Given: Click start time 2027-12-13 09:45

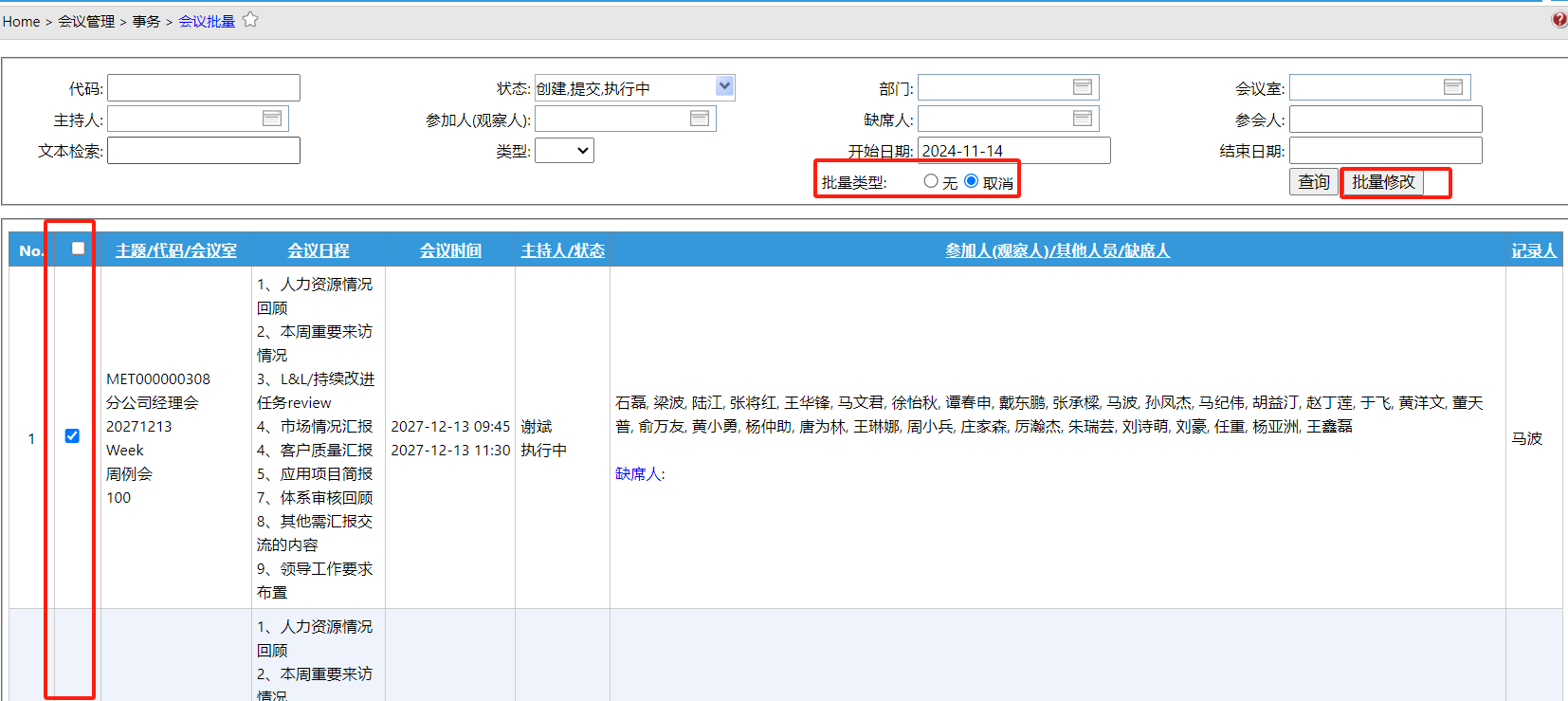Looking at the screenshot, I should 450,426.
